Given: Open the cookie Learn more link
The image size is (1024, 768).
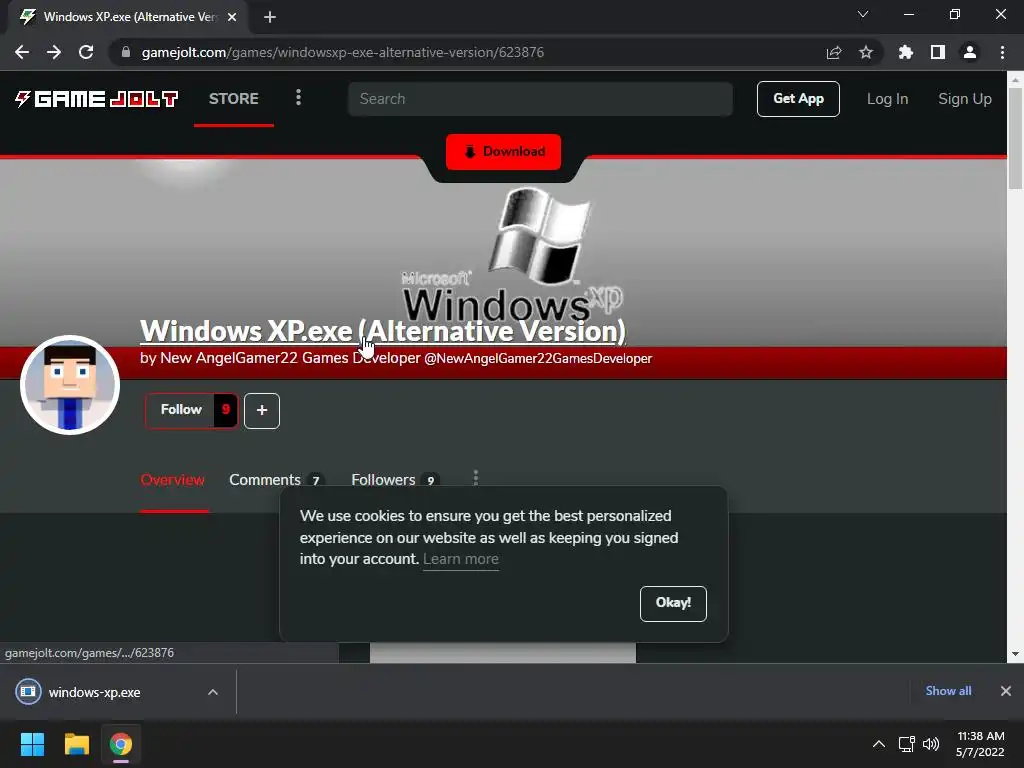Looking at the screenshot, I should [x=461, y=559].
